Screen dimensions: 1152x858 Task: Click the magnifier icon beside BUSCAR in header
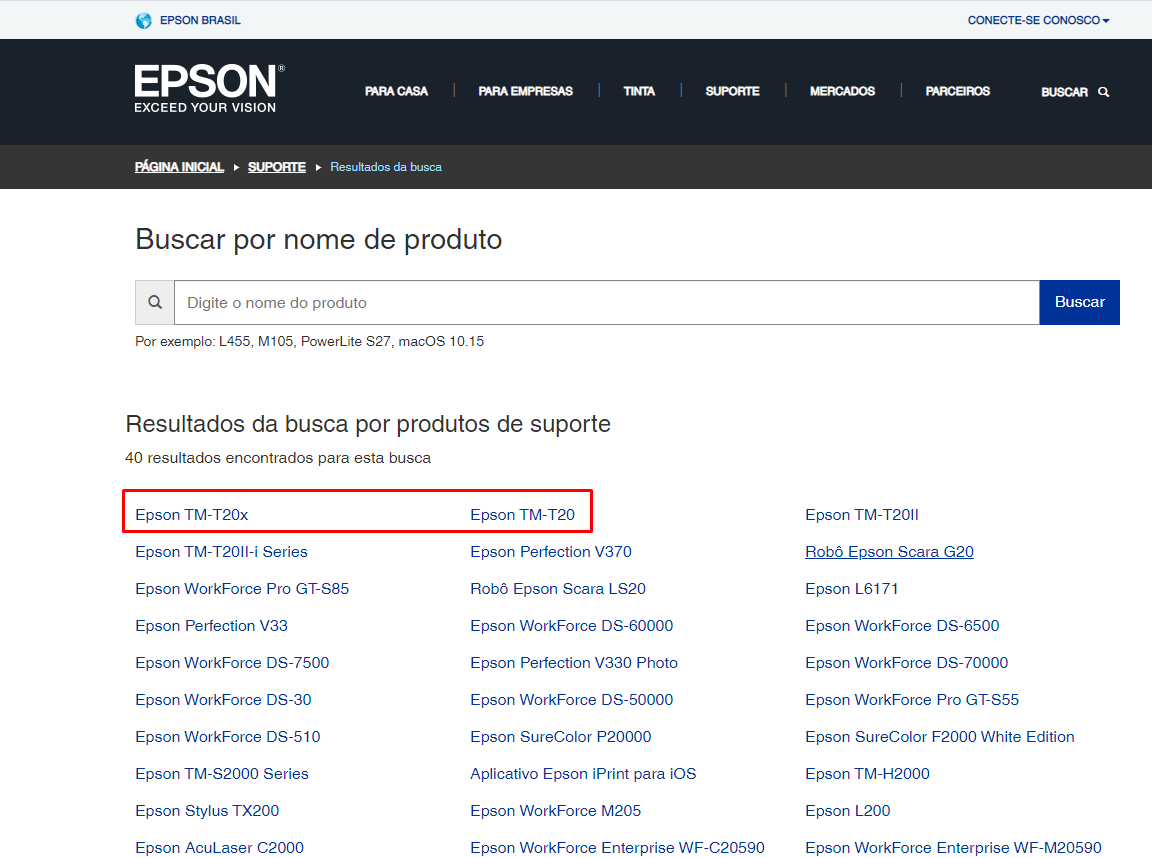[x=1104, y=92]
